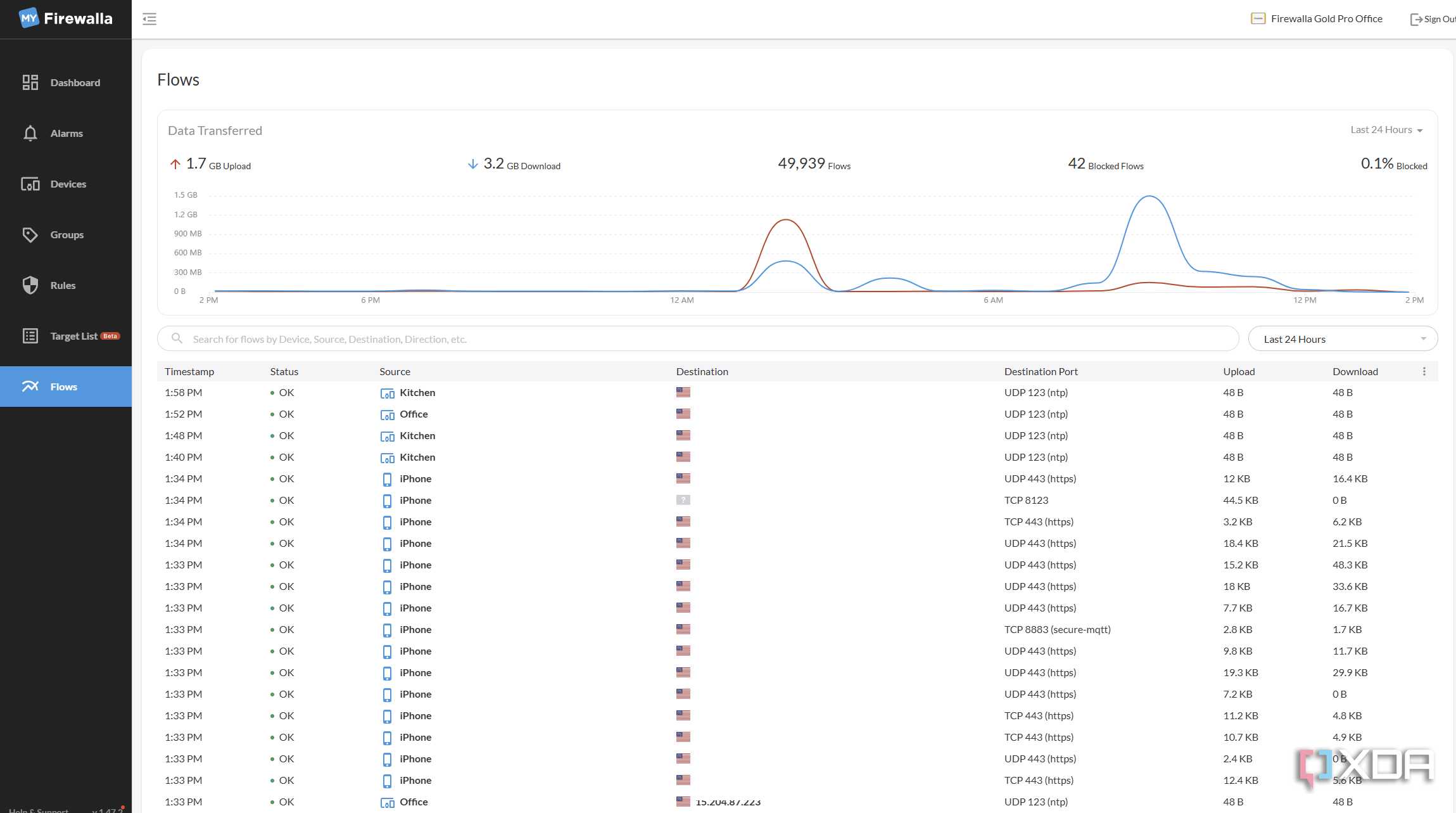Open the iPhone source in TCP 8123 row
The image size is (1456, 813).
click(415, 500)
